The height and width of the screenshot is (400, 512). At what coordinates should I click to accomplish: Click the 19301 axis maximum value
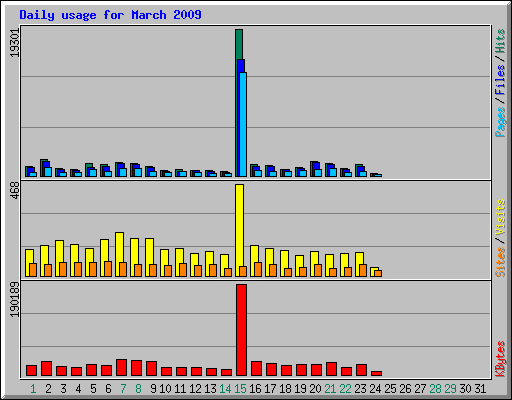point(15,43)
